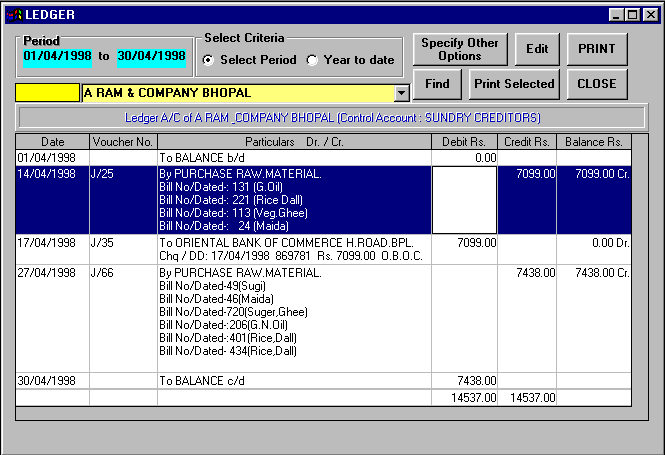Click the period start date 01/04/1998 field
This screenshot has height=455, width=665.
tap(57, 56)
